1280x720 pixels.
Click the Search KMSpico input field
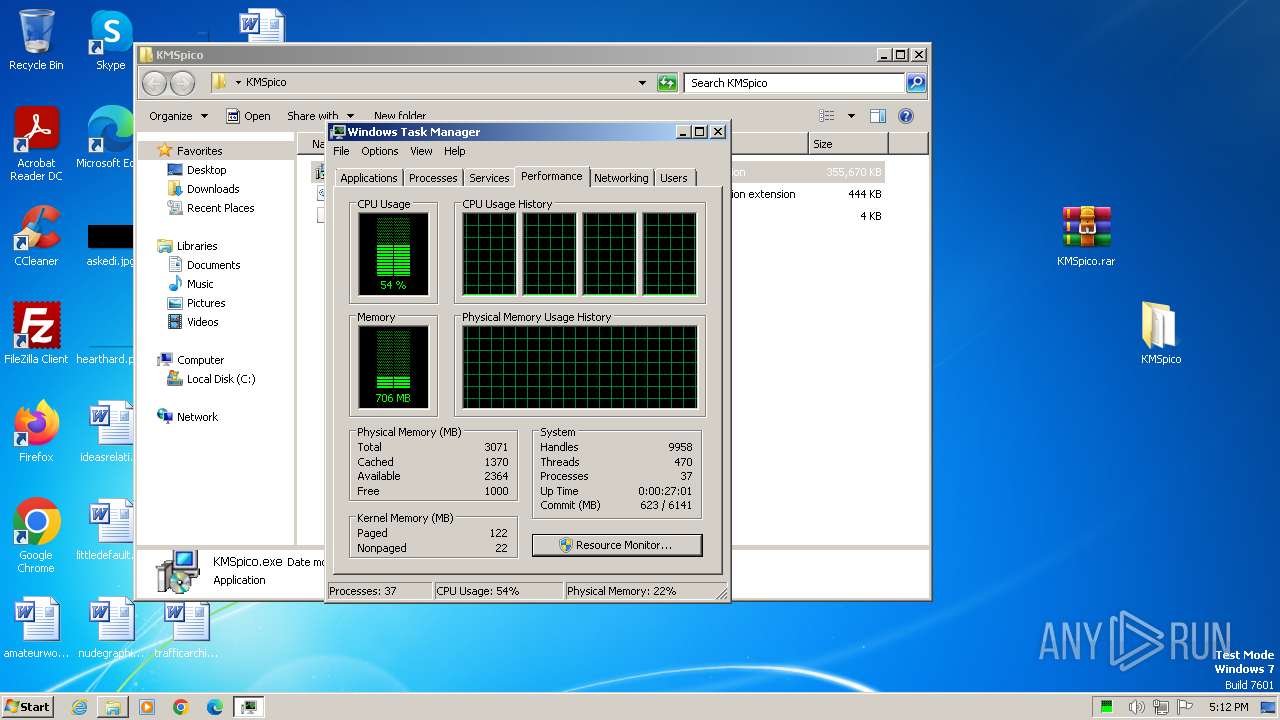pos(795,83)
